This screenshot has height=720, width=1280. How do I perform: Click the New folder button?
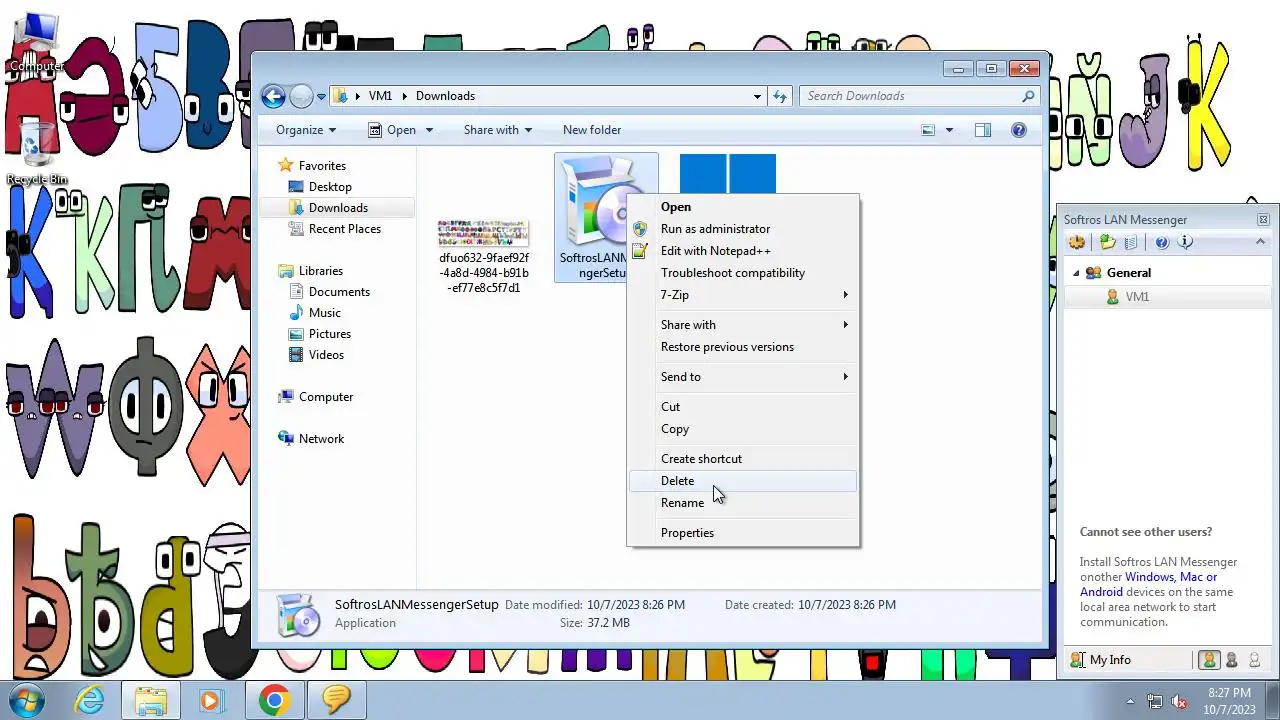pos(592,130)
